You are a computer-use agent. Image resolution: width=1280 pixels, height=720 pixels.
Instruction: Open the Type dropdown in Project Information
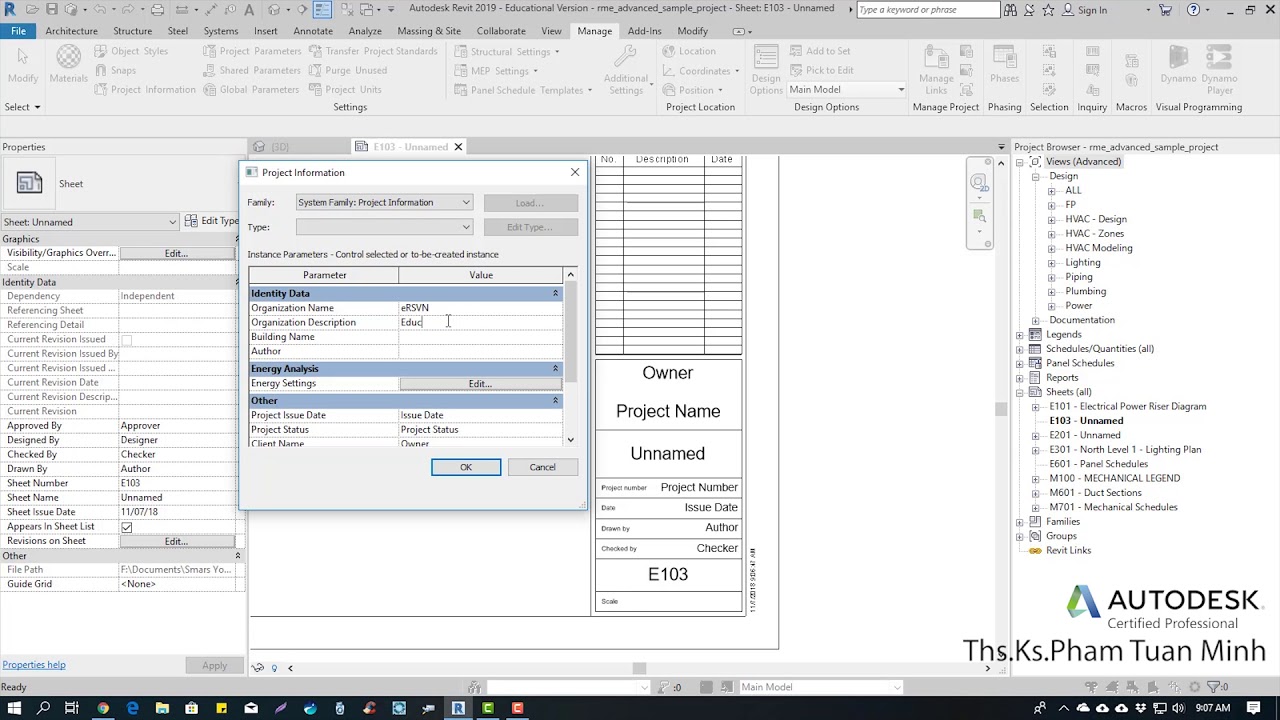pos(384,227)
